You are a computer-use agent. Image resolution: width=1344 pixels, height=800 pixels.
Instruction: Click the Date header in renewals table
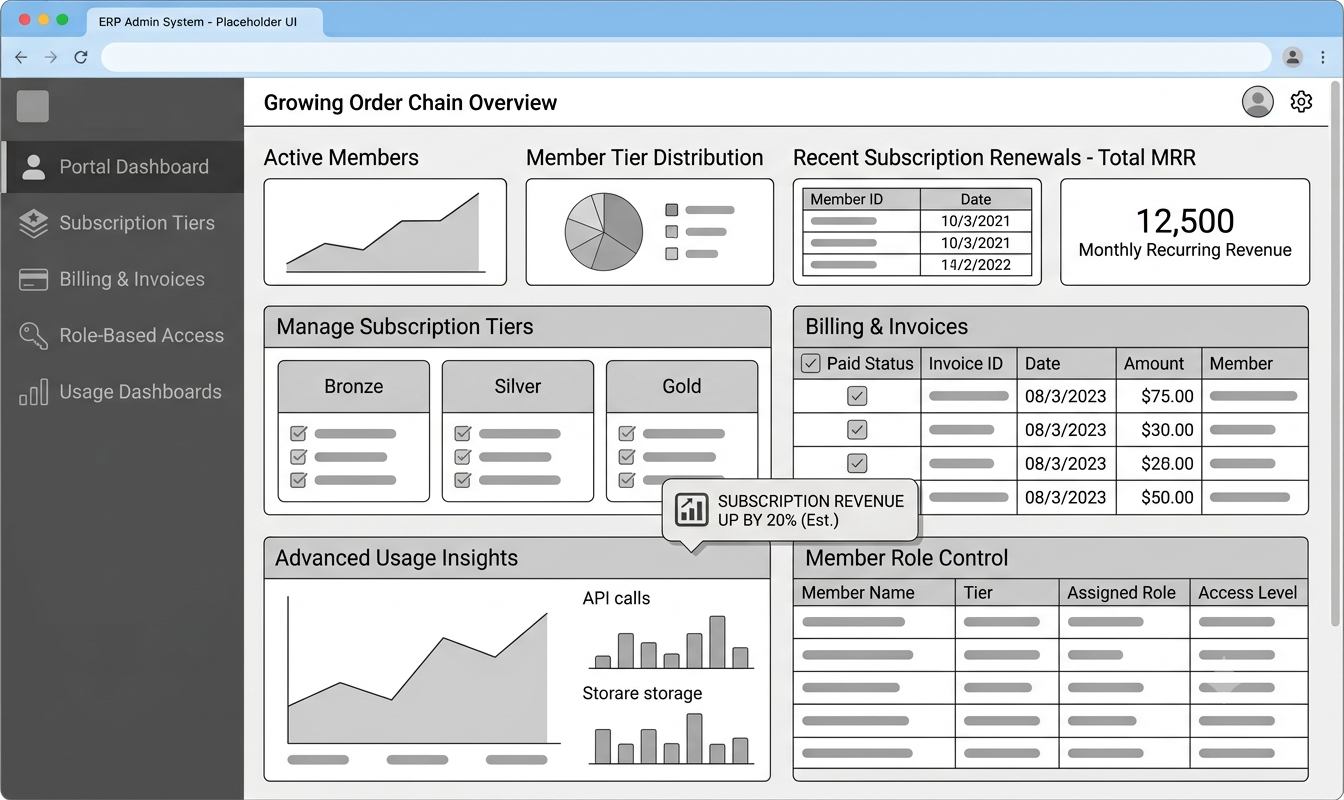click(x=976, y=199)
